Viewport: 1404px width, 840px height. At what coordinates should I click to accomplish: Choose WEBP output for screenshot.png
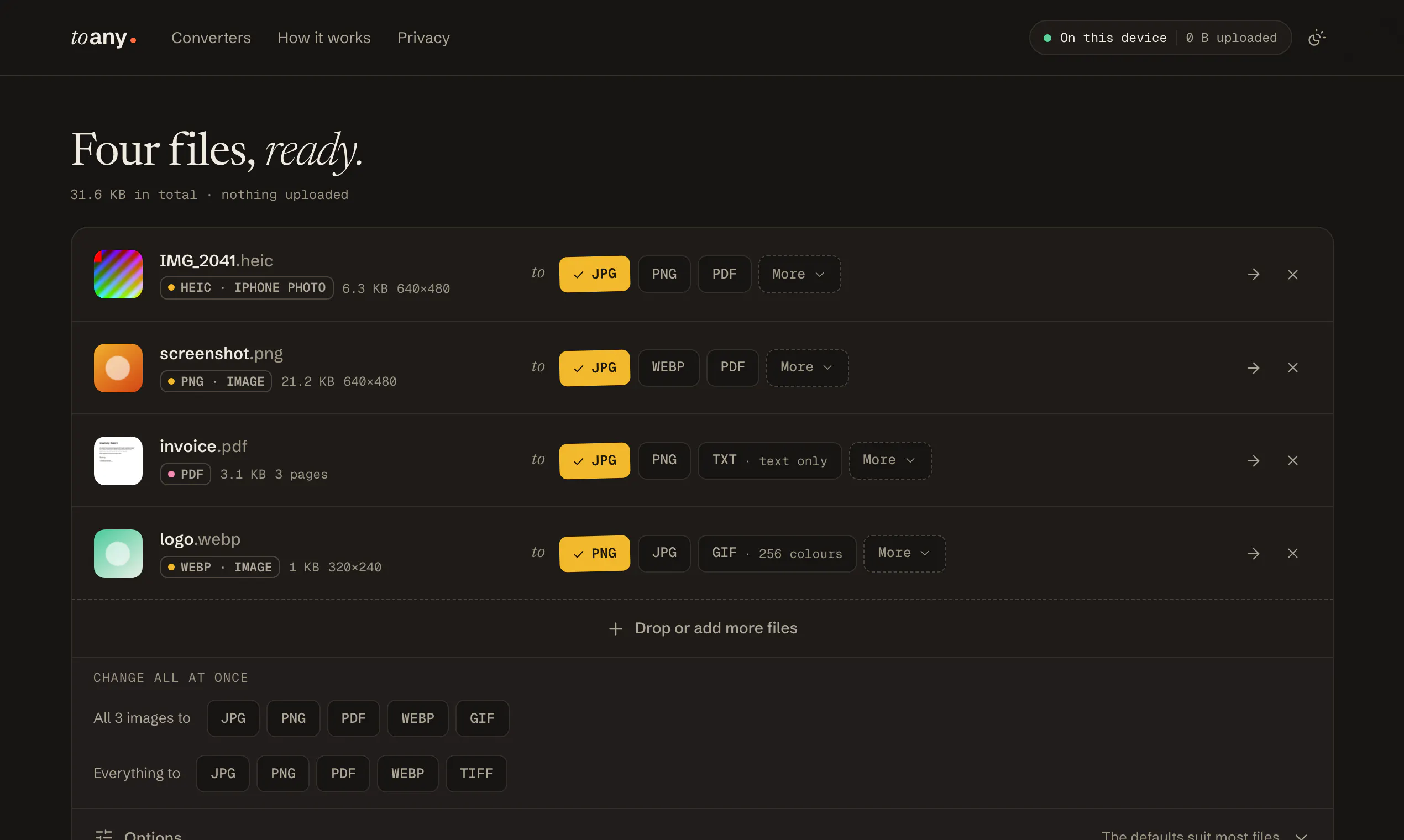point(668,368)
